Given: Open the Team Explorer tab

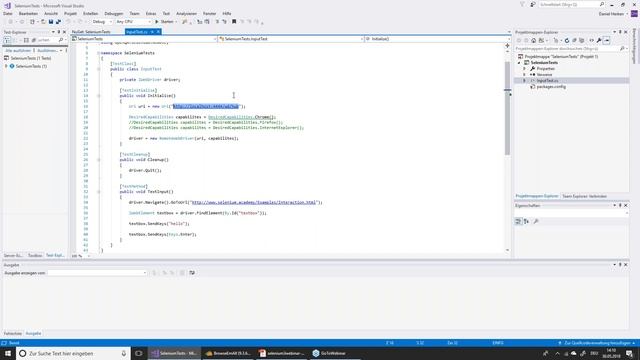Looking at the screenshot, I should pyautogui.click(x=584, y=196).
